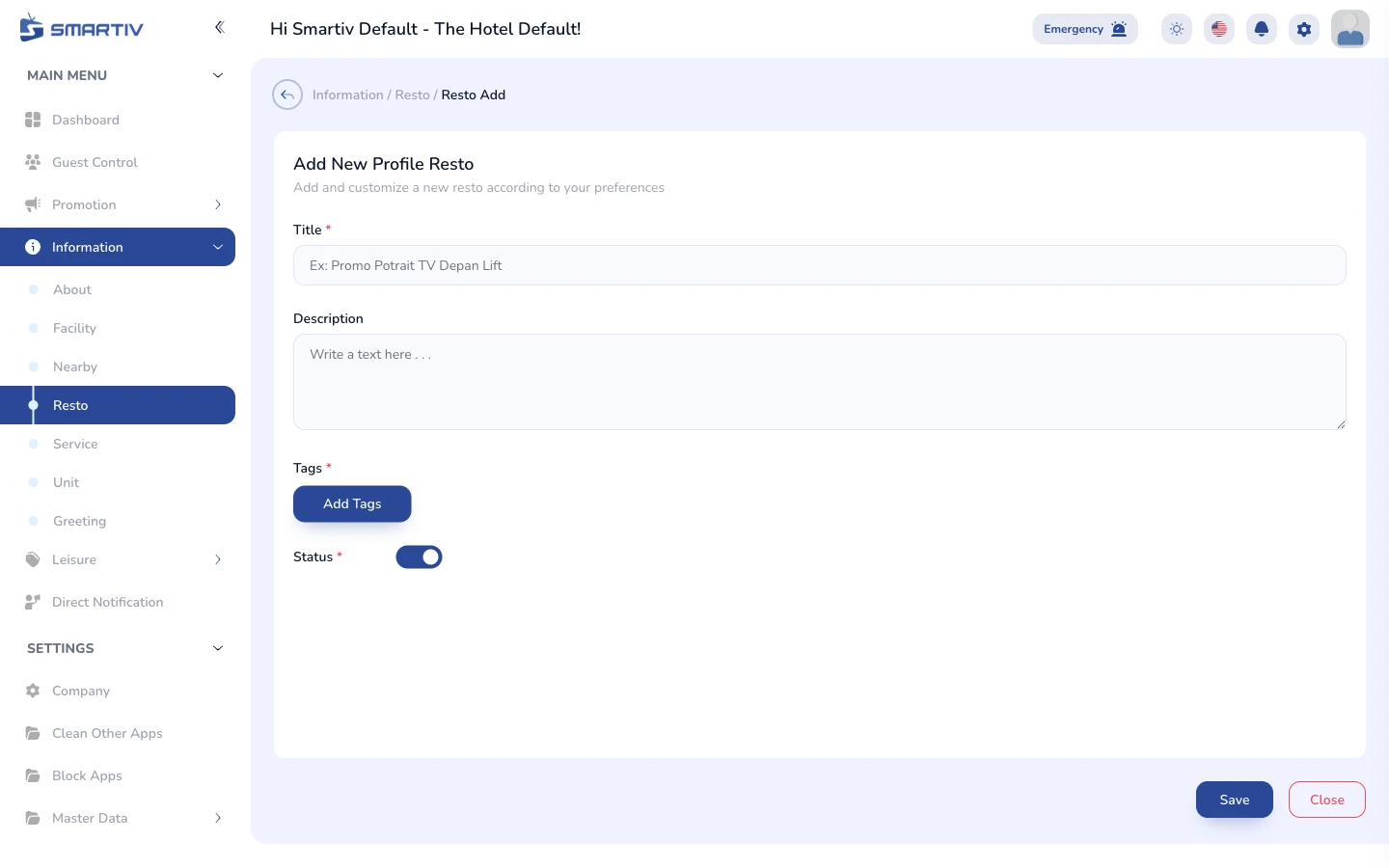The height and width of the screenshot is (868, 1389).
Task: Click the red Close button
Action: [1327, 800]
